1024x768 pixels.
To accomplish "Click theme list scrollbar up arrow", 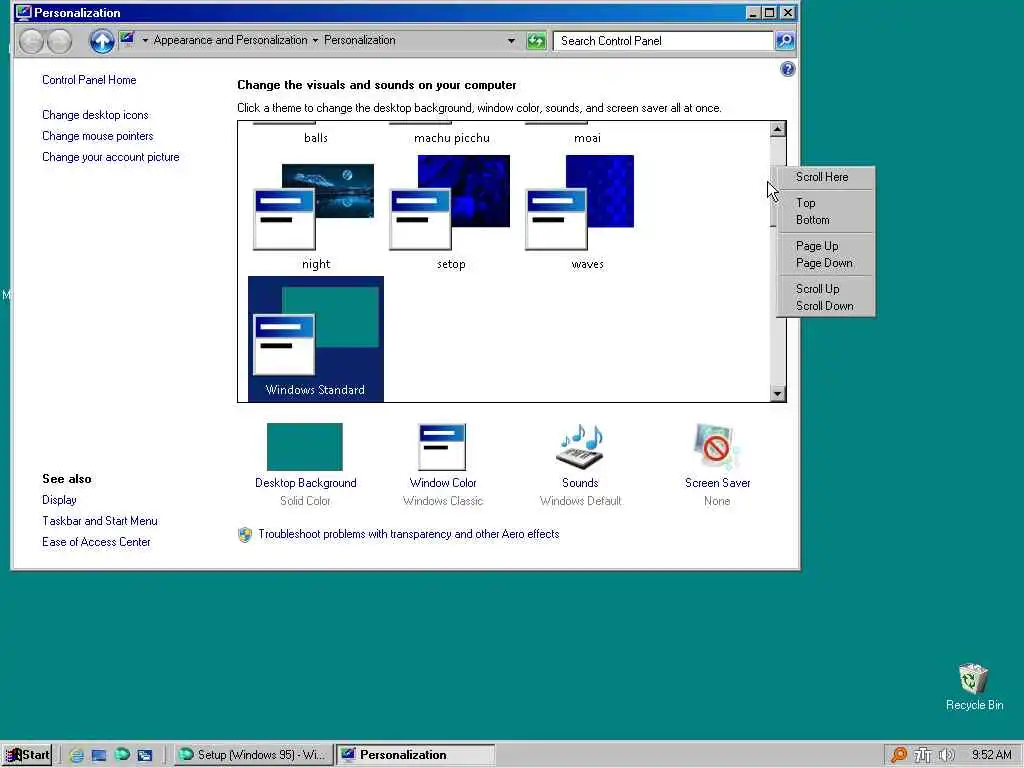I will point(777,129).
